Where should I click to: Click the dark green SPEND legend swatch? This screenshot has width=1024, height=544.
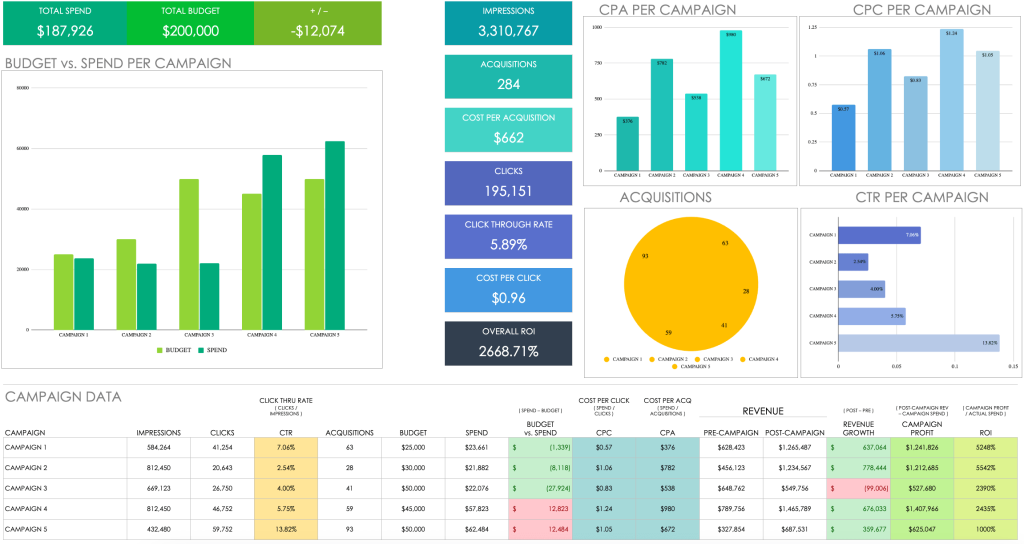(200, 350)
